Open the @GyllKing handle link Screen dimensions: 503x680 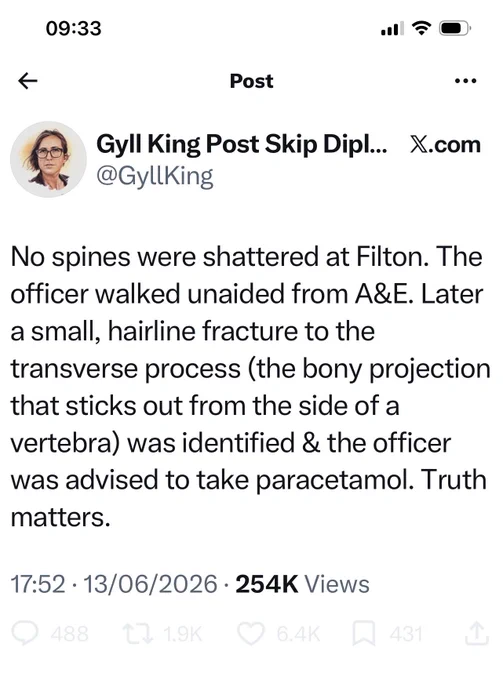point(155,177)
